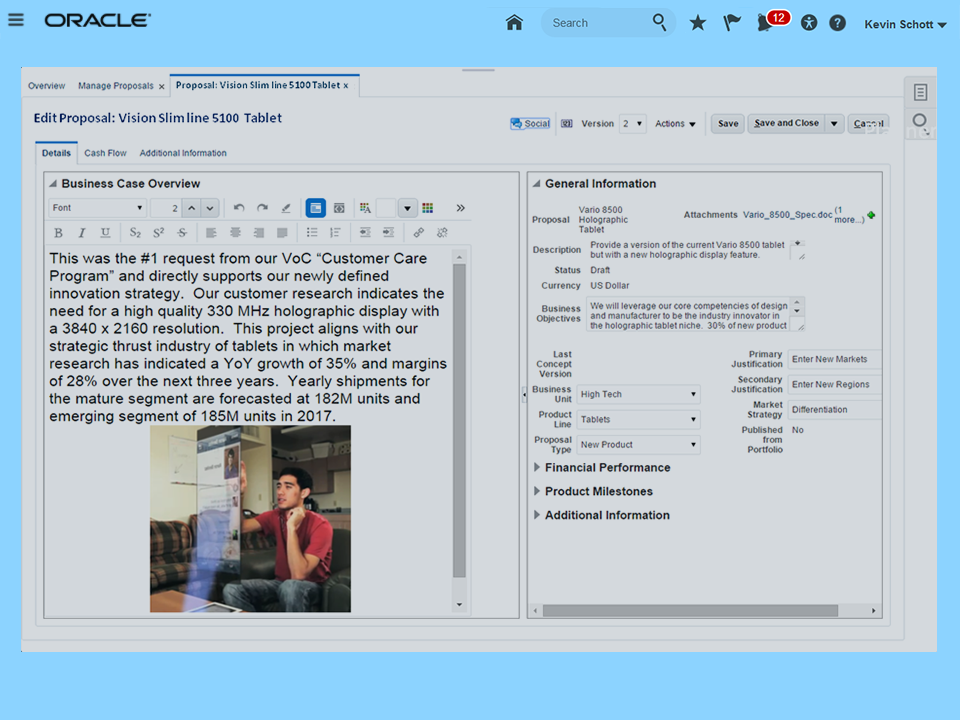Switch to the Overview tab

pos(47,86)
